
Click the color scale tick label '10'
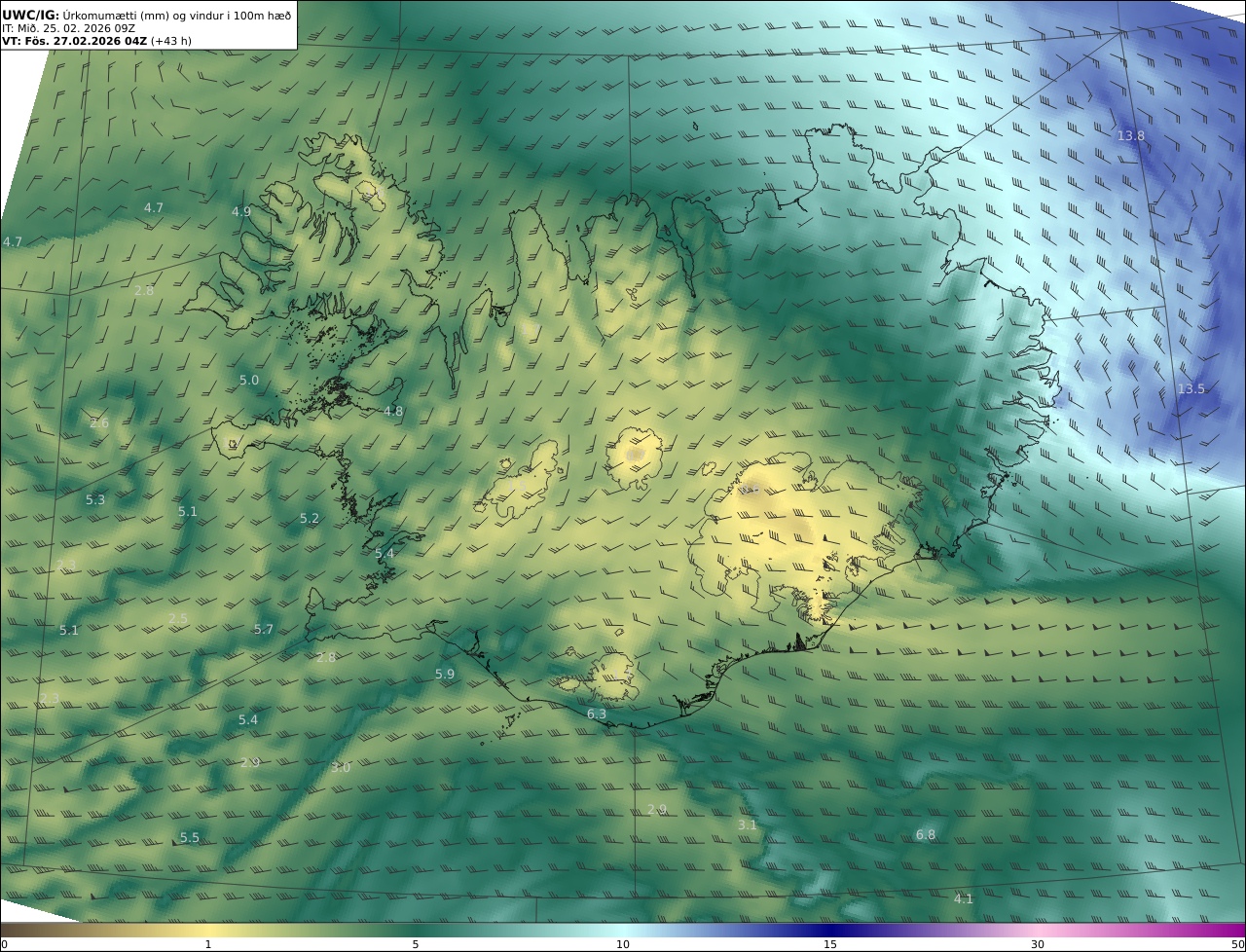(x=623, y=944)
